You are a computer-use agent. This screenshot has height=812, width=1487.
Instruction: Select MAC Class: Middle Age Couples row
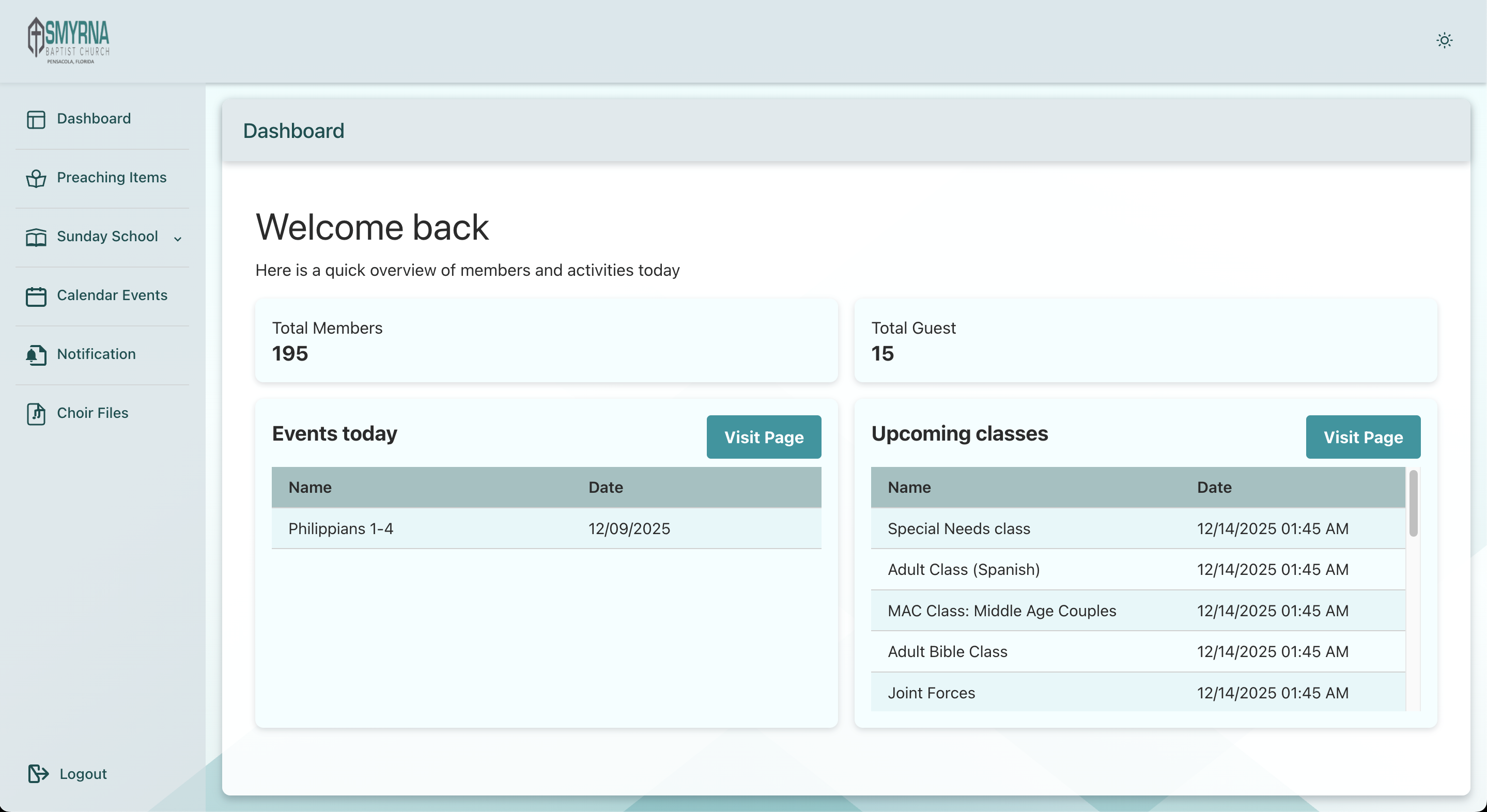click(x=1138, y=610)
